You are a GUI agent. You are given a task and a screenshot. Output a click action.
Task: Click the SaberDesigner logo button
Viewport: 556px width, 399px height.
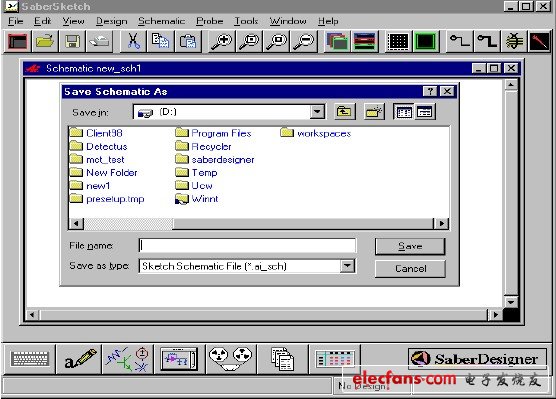pyautogui.click(x=477, y=359)
